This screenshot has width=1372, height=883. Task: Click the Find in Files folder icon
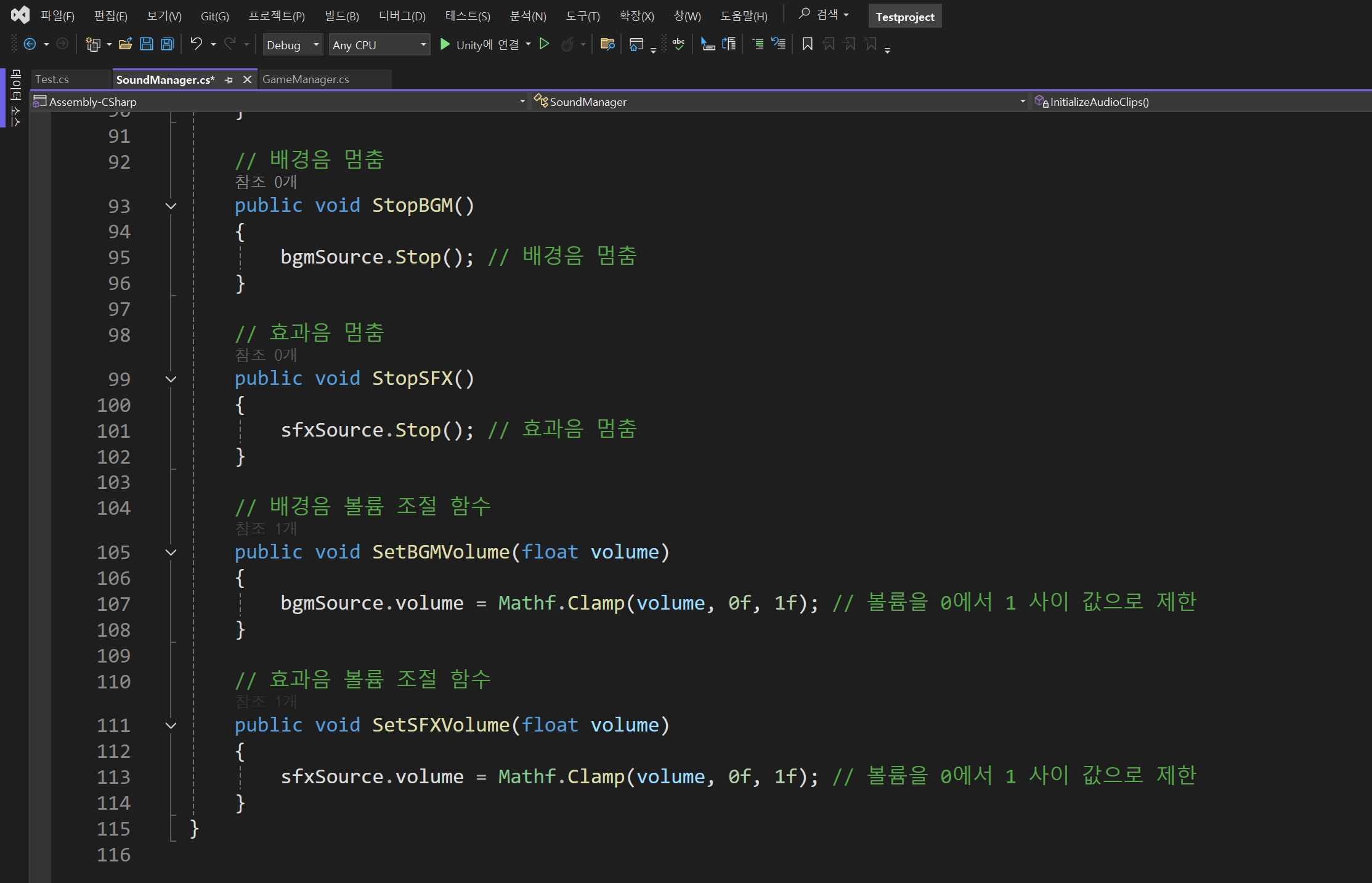click(x=607, y=44)
